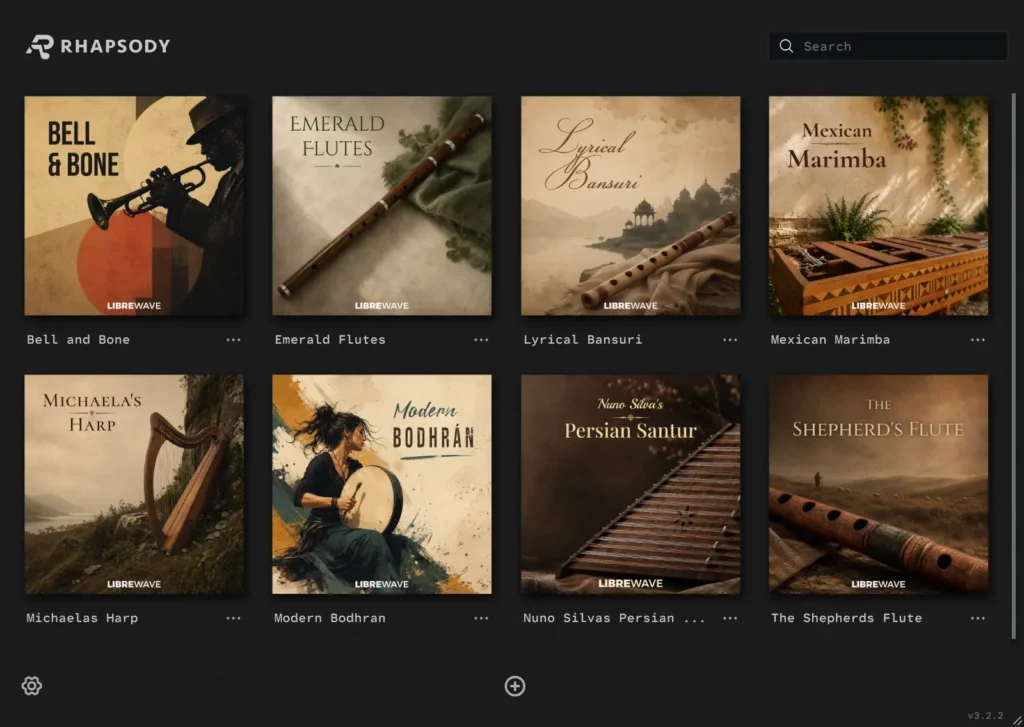The height and width of the screenshot is (727, 1024).
Task: Click the add library plus icon
Action: coord(515,686)
